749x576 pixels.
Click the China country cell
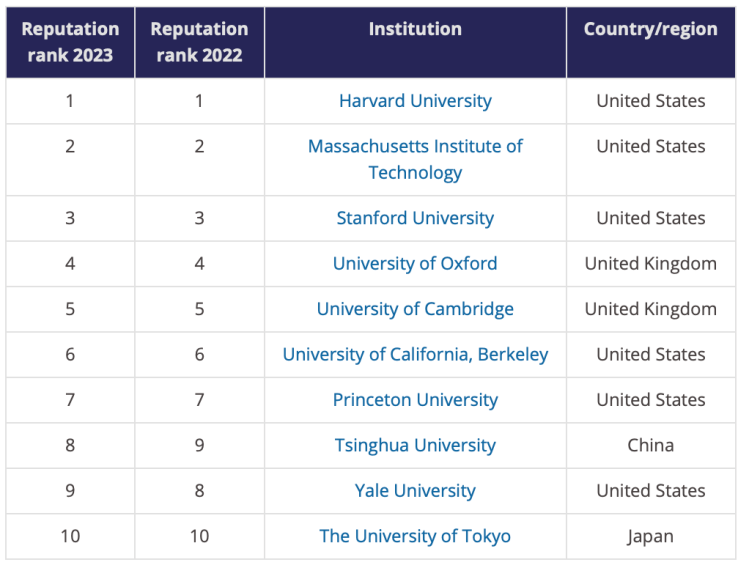pyautogui.click(x=650, y=446)
